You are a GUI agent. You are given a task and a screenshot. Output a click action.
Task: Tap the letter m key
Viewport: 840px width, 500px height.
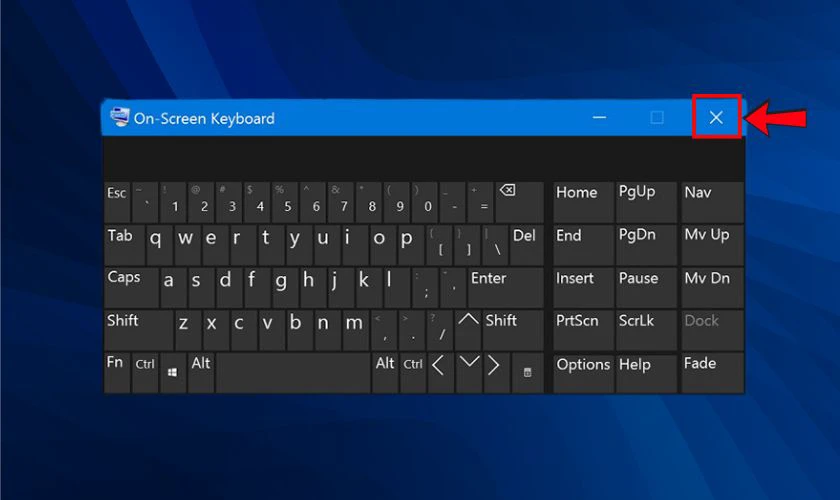click(355, 330)
